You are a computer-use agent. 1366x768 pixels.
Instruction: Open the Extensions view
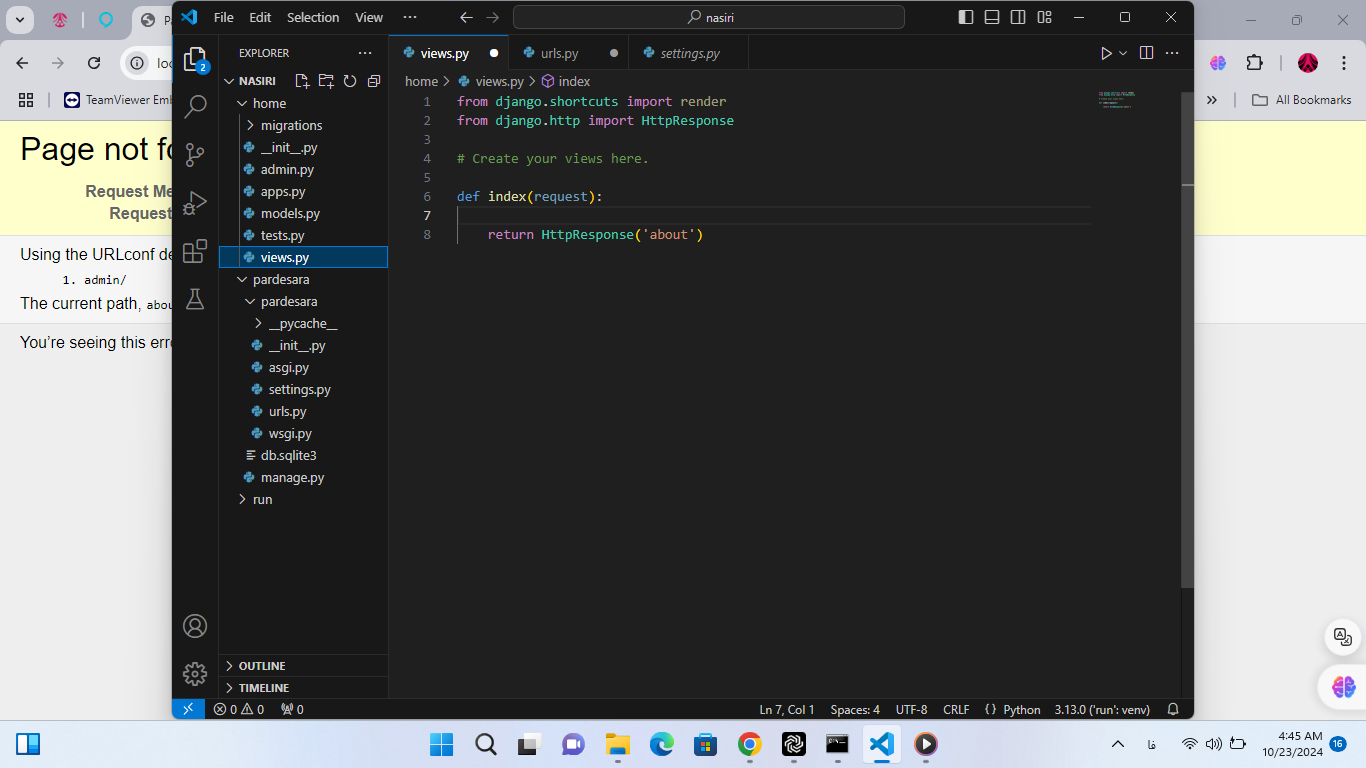(x=195, y=250)
